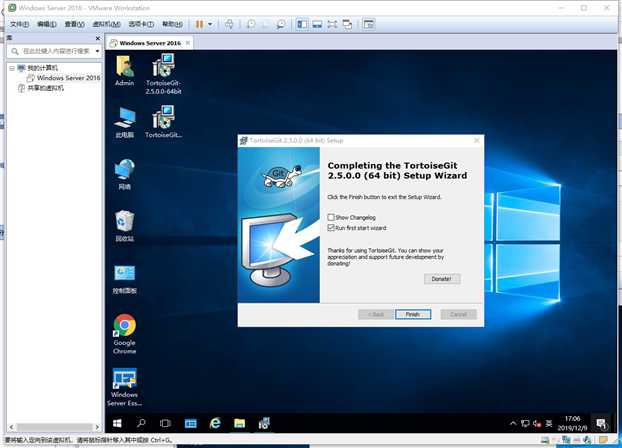
Task: Click the Finish button in setup wizard
Action: click(413, 314)
